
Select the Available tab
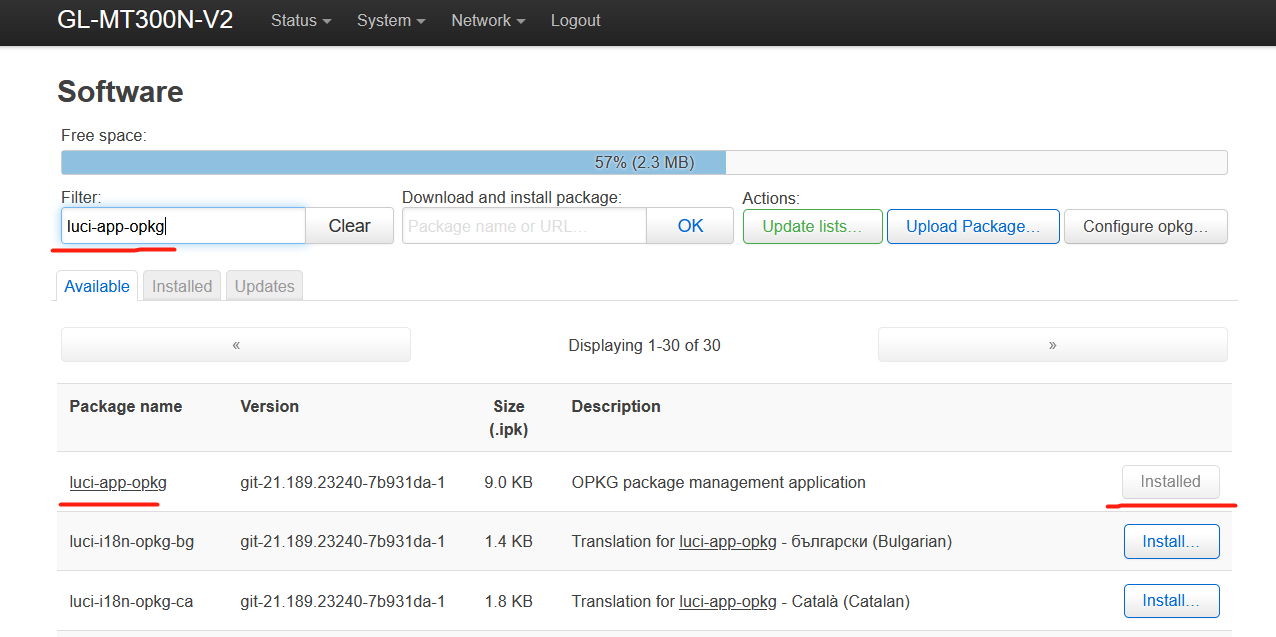97,286
